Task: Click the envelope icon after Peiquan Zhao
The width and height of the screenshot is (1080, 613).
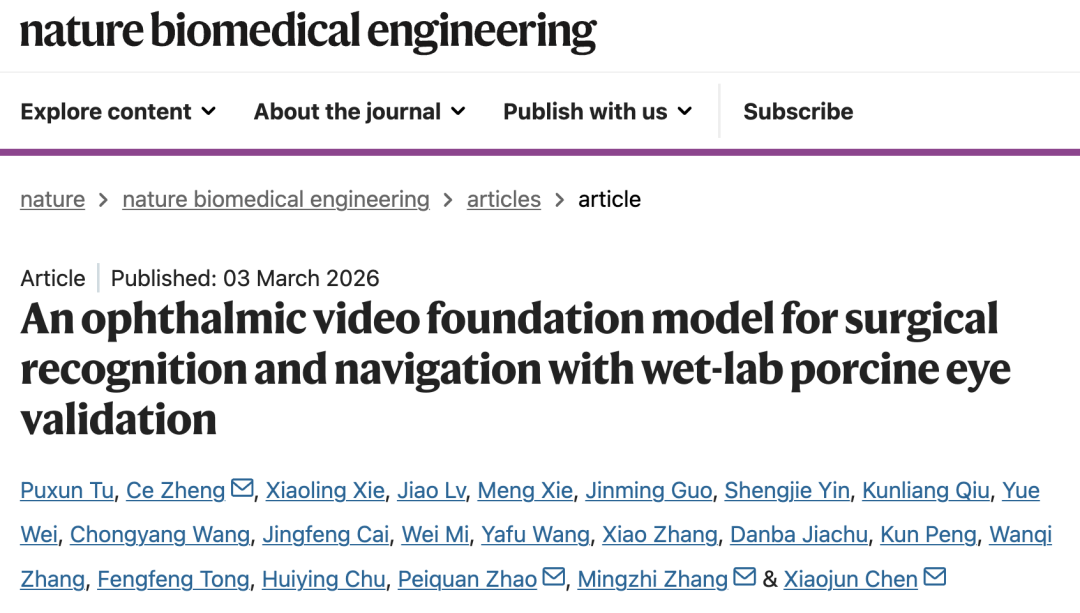Action: click(553, 577)
